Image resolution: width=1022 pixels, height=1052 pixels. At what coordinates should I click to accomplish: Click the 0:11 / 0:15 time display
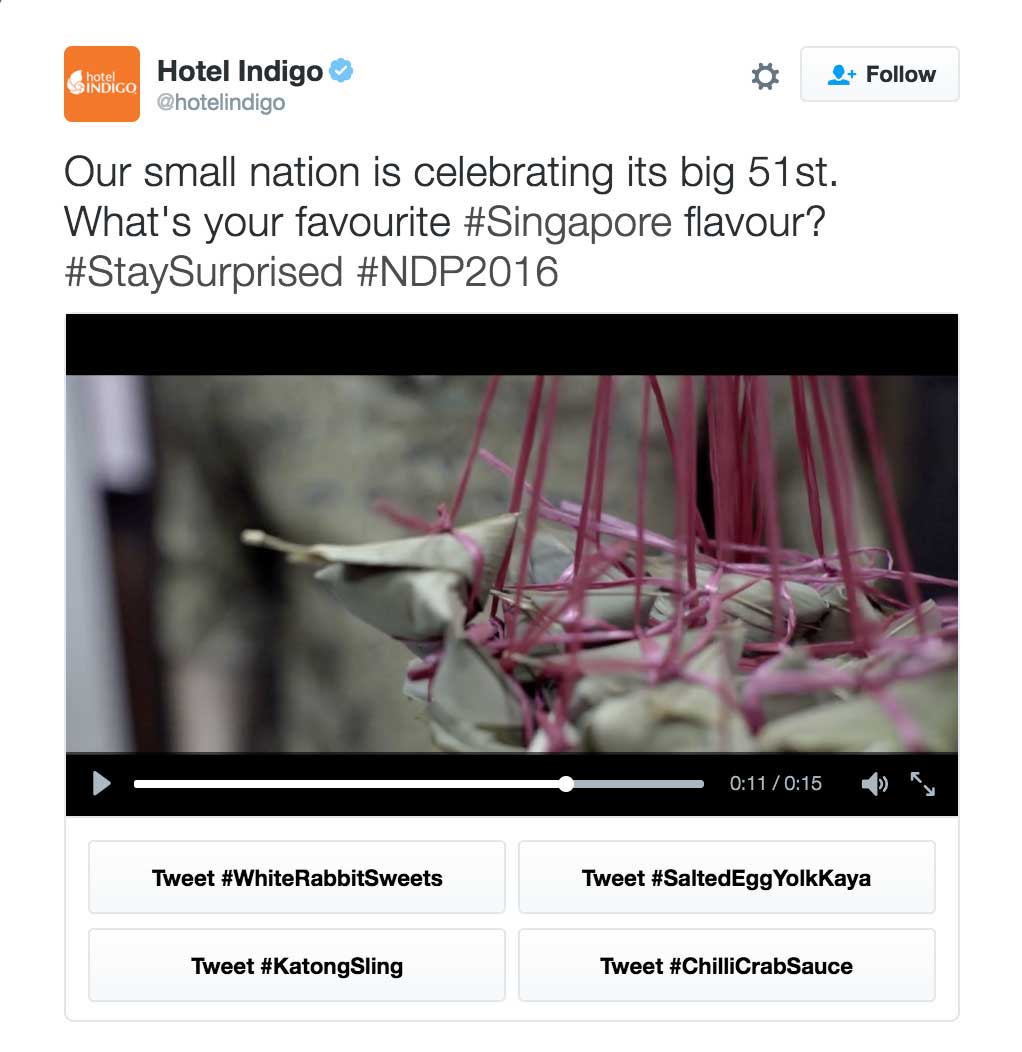tap(776, 784)
